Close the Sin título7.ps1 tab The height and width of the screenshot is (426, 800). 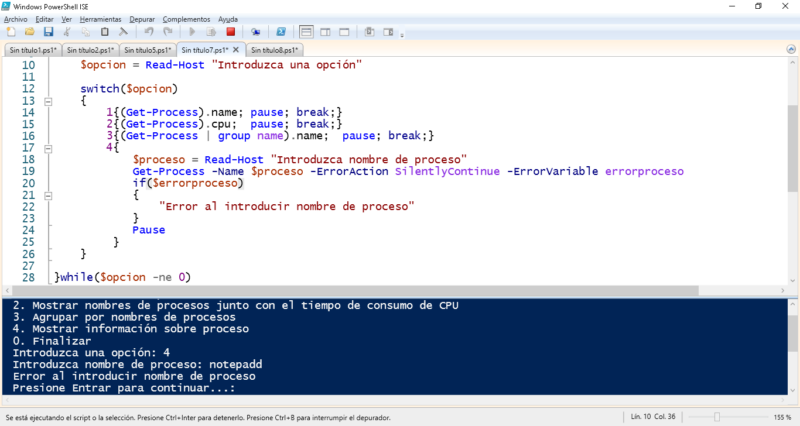click(236, 49)
